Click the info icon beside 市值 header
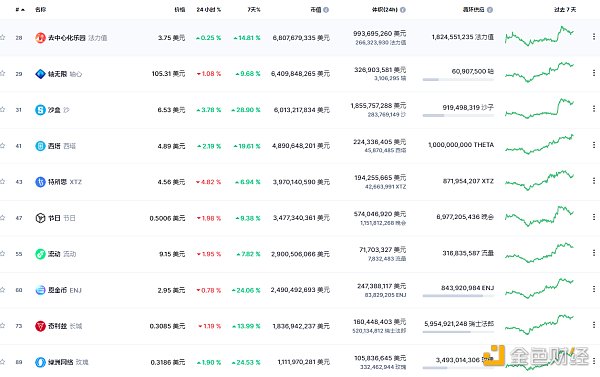The width and height of the screenshot is (600, 377). coord(326,10)
